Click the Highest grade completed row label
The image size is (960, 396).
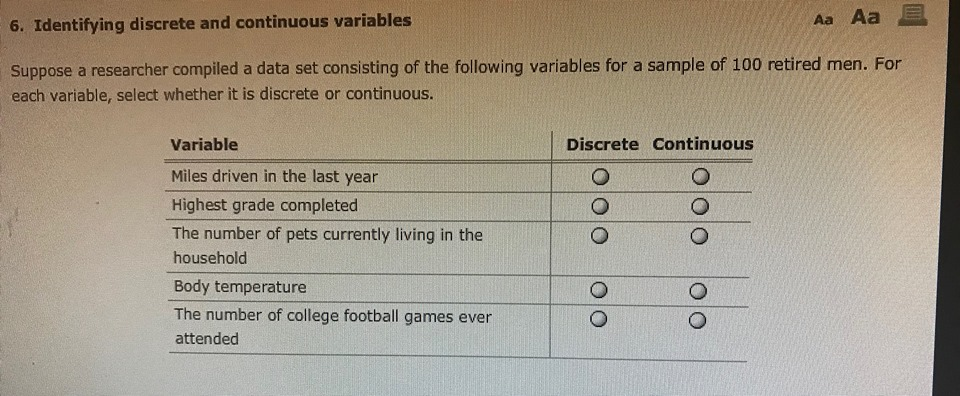point(264,206)
